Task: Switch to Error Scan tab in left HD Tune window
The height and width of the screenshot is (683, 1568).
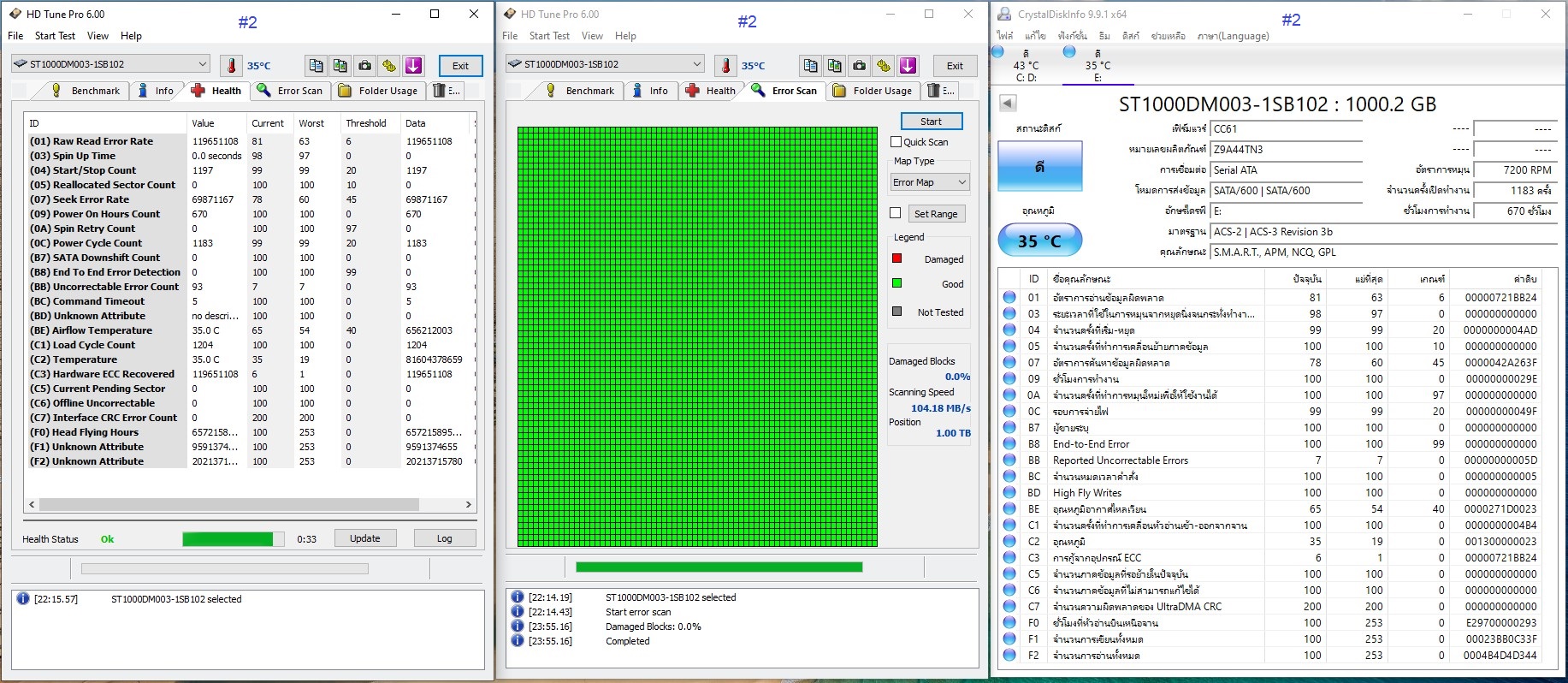Action: pyautogui.click(x=291, y=91)
